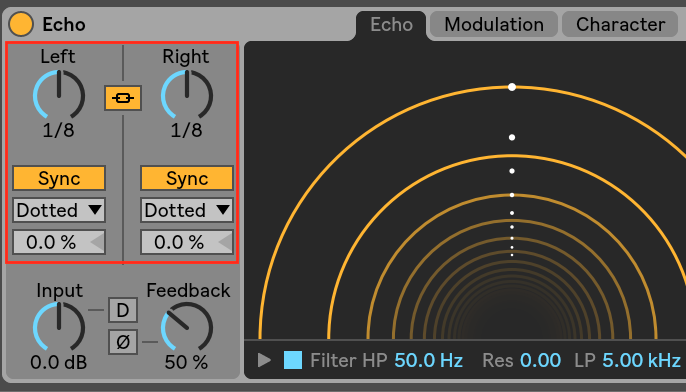This screenshot has height=392, width=686.
Task: Click the LP 5.00 kHz value
Action: coord(641,360)
